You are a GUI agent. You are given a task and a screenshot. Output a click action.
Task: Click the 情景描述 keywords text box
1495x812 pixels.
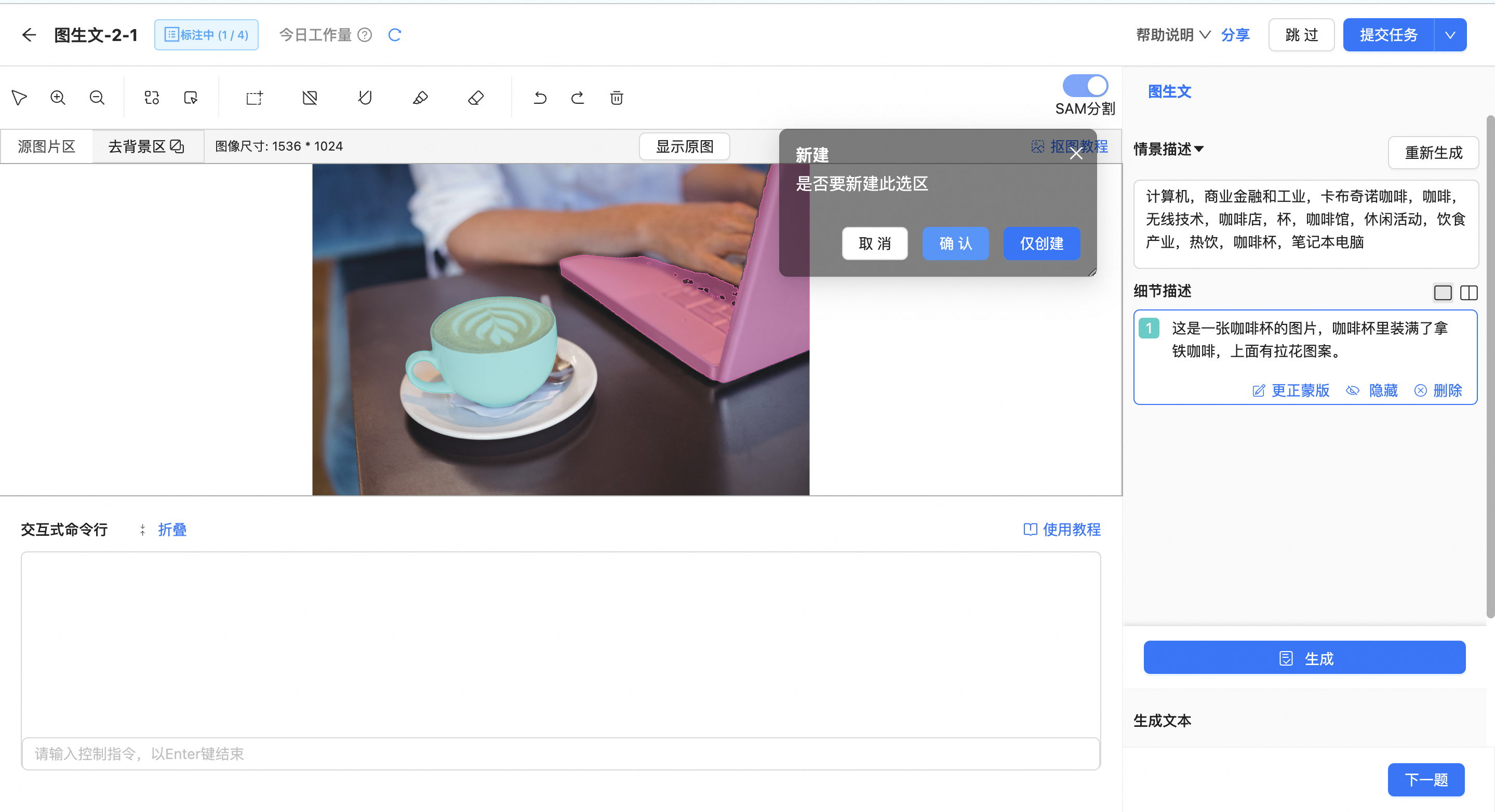(x=1305, y=223)
